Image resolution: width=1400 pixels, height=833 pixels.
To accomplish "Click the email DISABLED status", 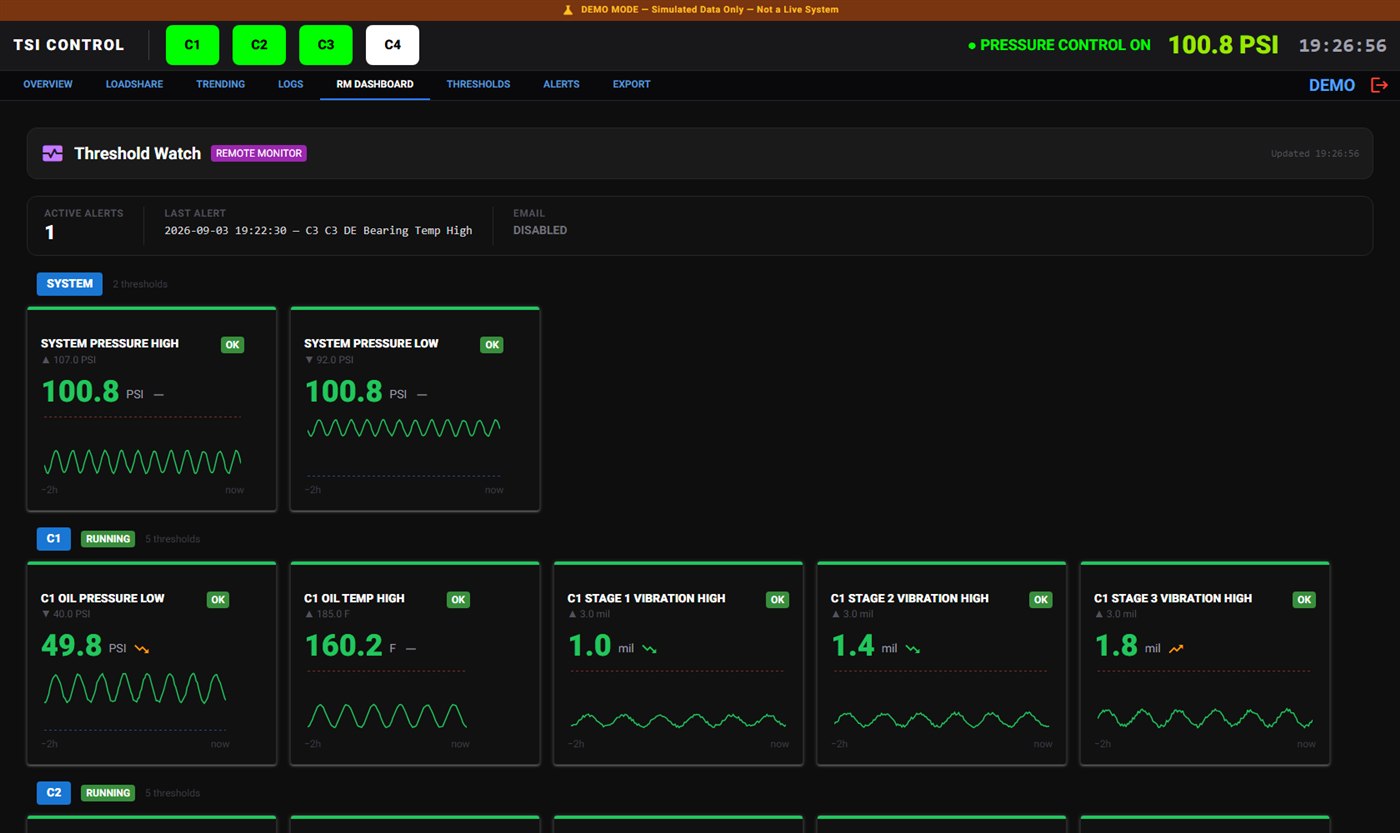I will point(540,230).
